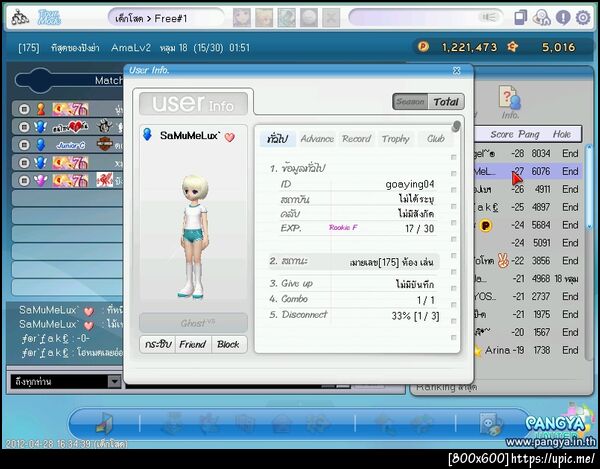Click the crossed-out emoticon icon
600x469 pixels.
[331, 18]
